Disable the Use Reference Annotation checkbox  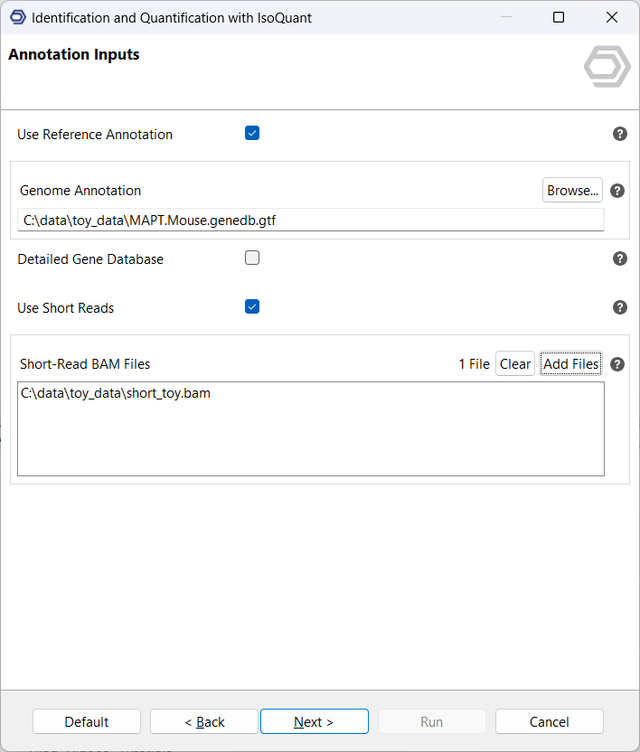(x=252, y=133)
